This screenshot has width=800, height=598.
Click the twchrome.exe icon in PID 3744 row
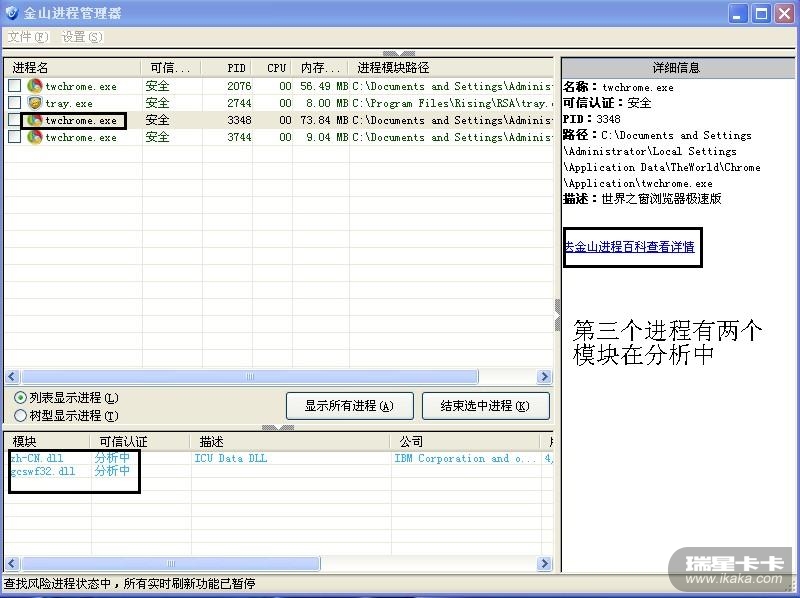(x=34, y=137)
